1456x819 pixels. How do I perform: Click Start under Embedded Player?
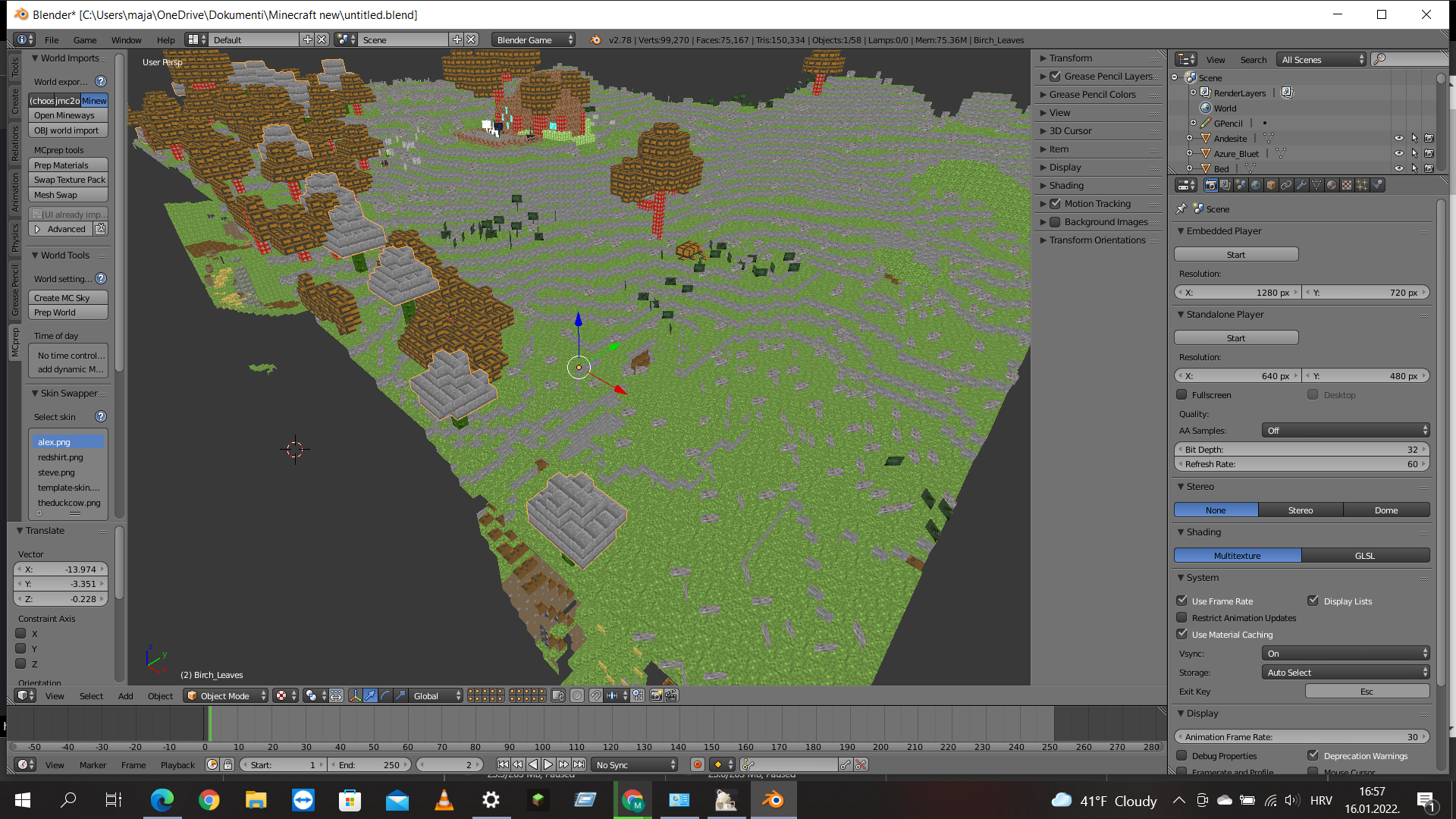pos(1235,254)
